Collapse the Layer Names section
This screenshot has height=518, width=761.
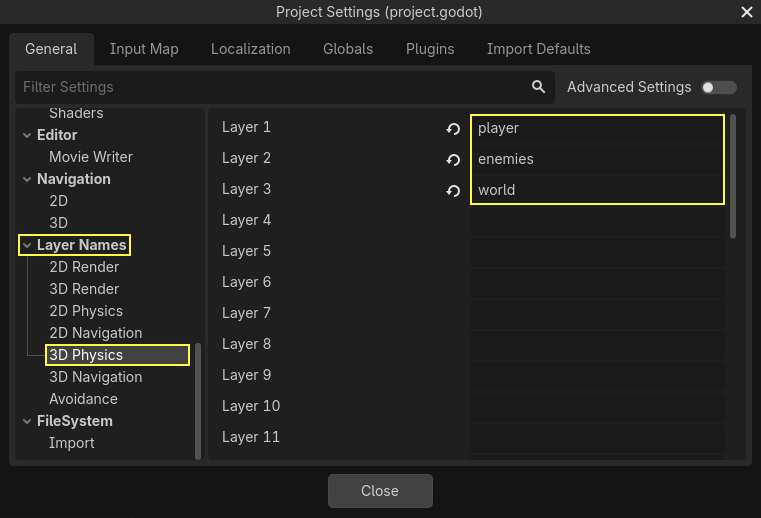[x=27, y=245]
